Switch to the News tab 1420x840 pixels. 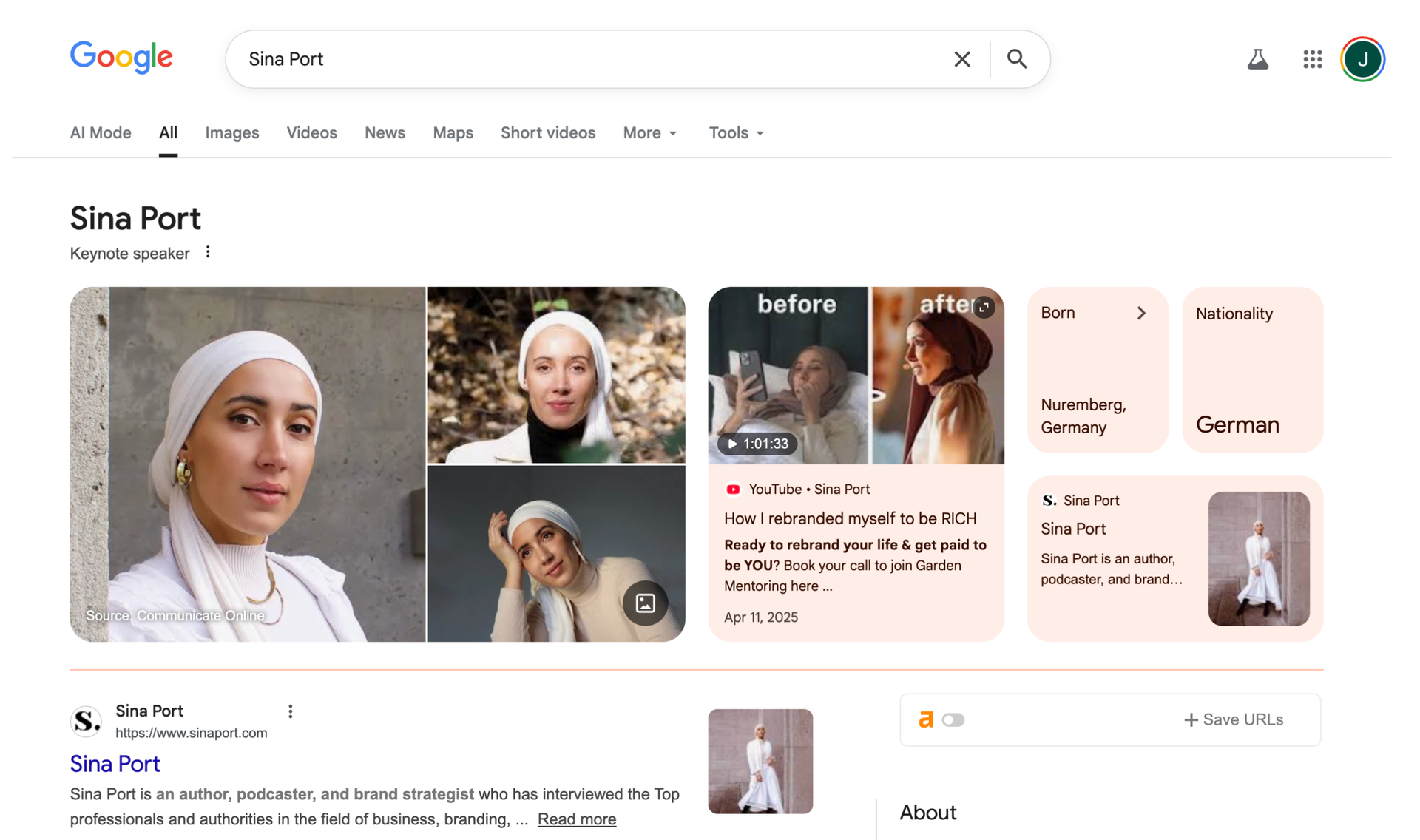click(x=385, y=133)
